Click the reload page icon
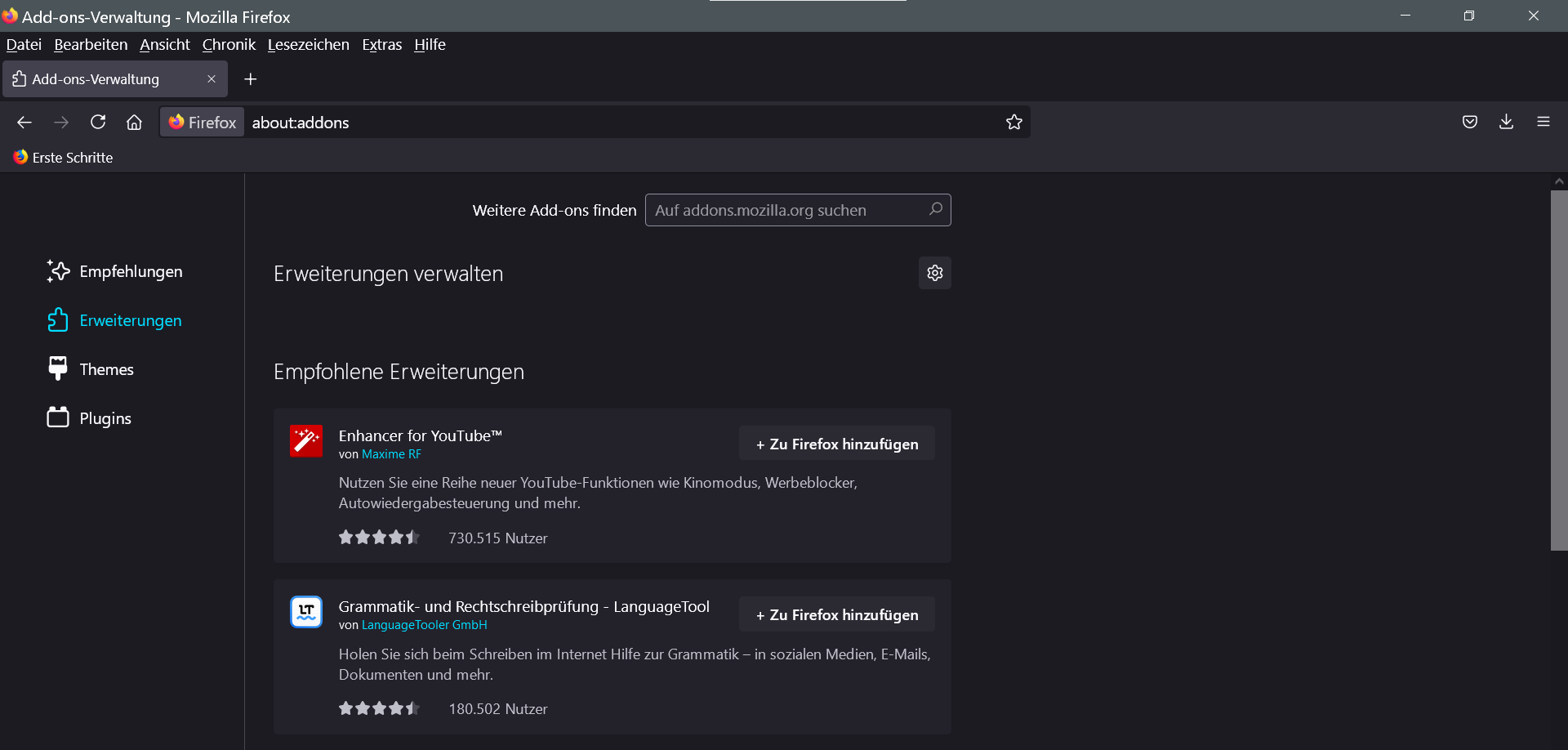Screen dimensions: 1568x750 pyautogui.click(x=98, y=122)
